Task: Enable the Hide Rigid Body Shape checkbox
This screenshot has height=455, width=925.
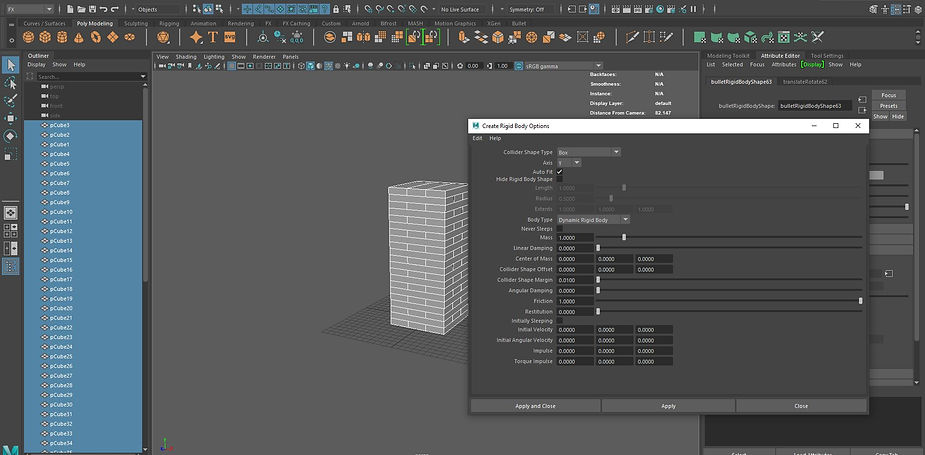Action: [x=559, y=179]
